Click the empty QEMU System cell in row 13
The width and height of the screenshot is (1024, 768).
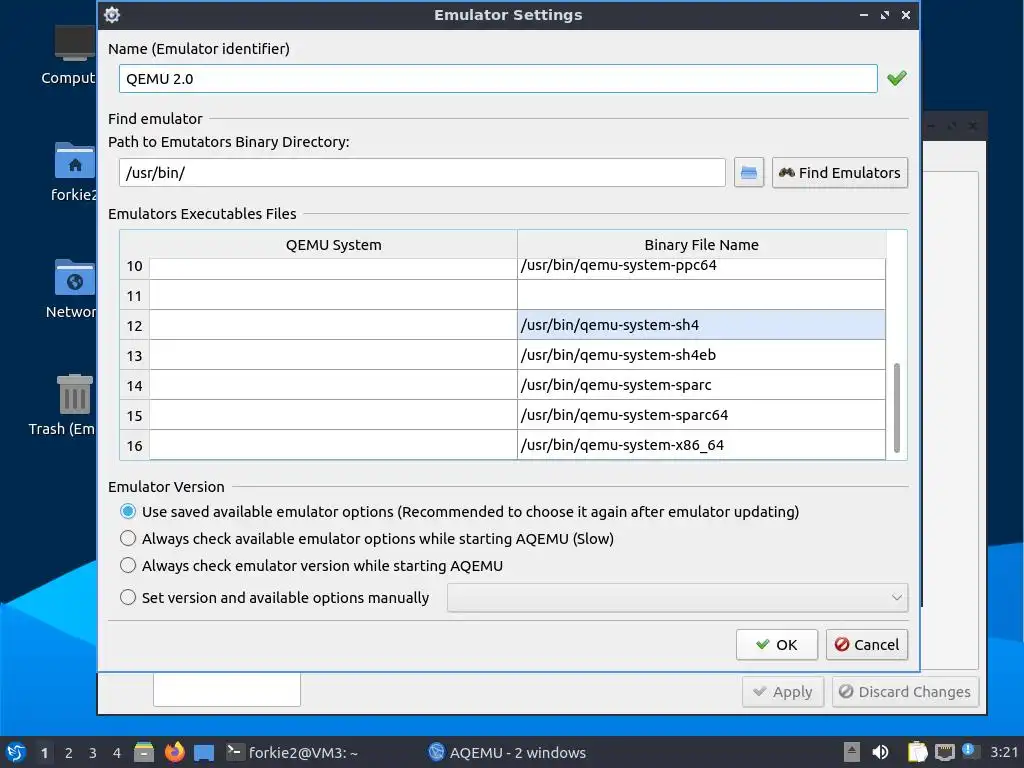pyautogui.click(x=333, y=355)
